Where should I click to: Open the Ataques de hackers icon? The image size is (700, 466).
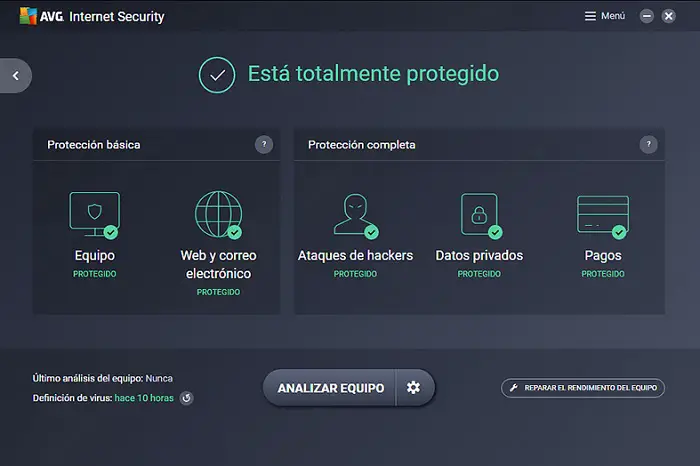[x=356, y=216]
